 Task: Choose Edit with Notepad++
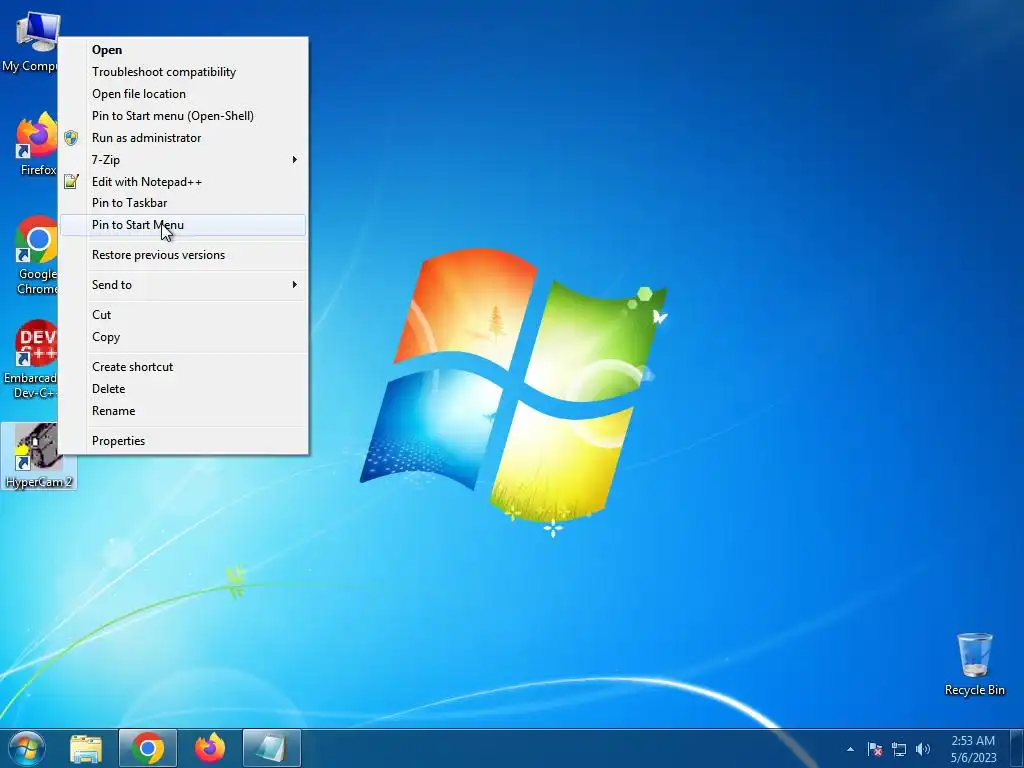[183, 182]
